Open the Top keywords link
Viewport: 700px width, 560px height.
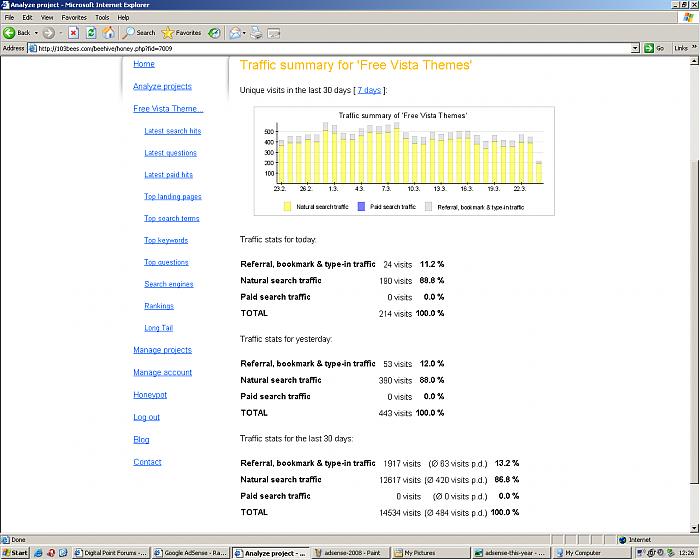pyautogui.click(x=165, y=240)
